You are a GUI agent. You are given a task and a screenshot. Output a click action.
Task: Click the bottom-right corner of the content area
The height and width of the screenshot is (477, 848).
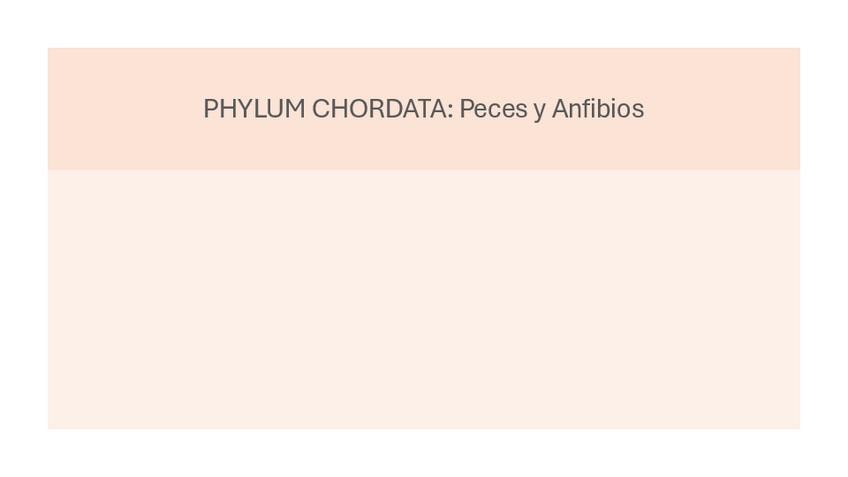tap(797, 426)
